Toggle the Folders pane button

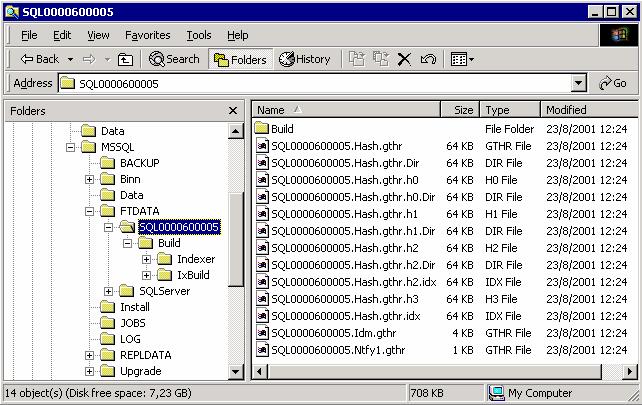tap(239, 59)
